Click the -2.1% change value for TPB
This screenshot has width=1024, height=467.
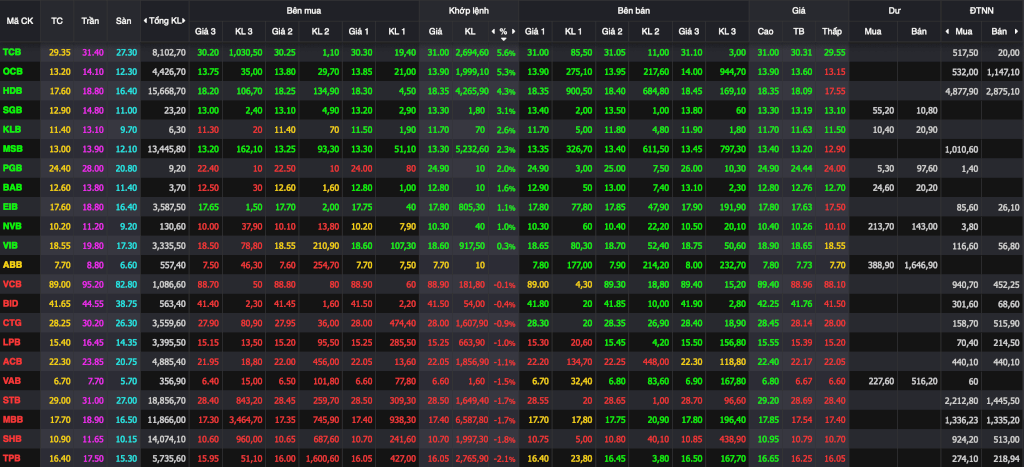point(505,459)
